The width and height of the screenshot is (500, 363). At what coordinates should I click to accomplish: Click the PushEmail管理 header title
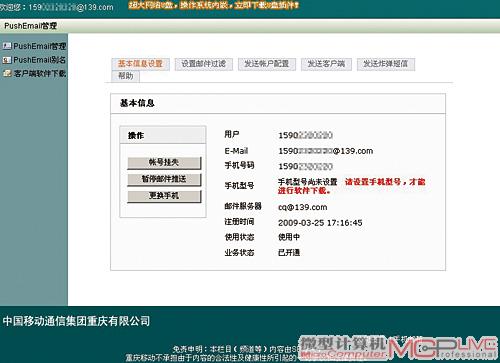[31, 26]
